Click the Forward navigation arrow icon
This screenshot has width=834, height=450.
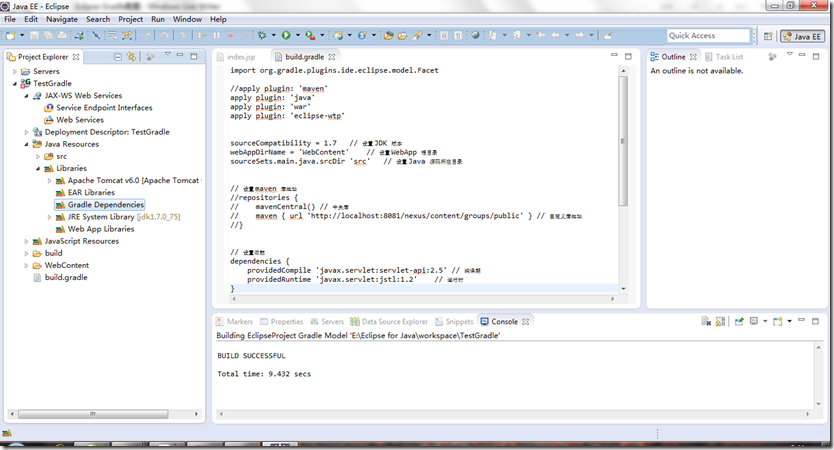tap(580, 36)
